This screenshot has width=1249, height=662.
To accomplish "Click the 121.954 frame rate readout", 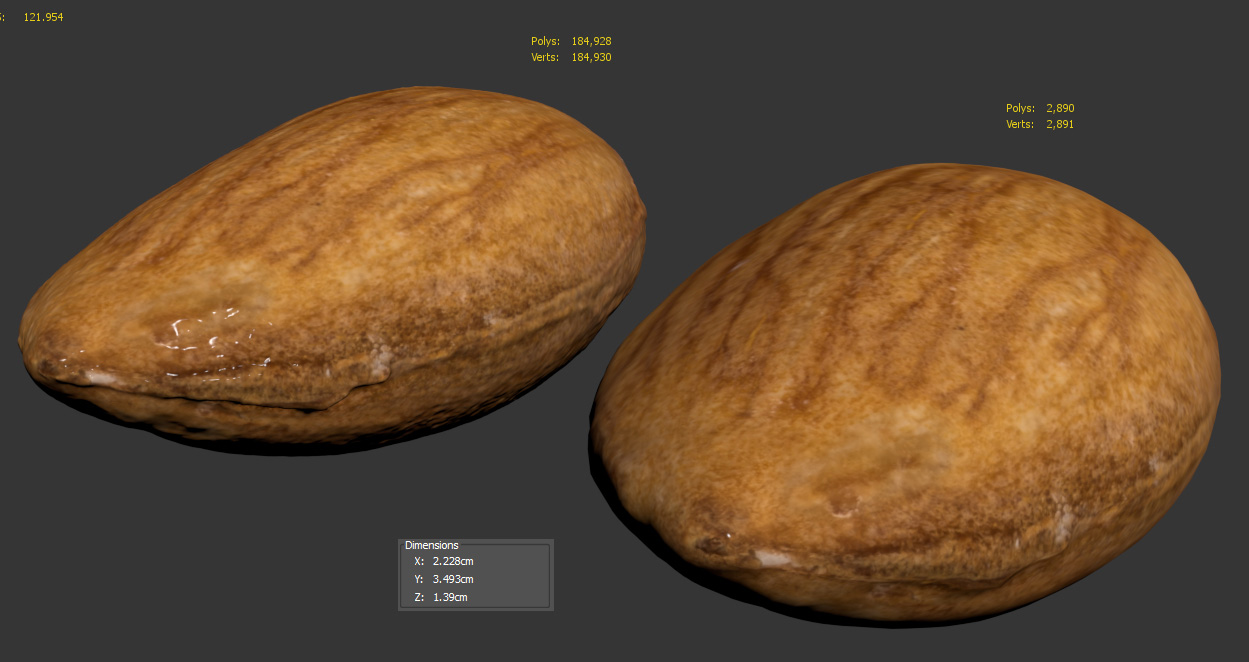I will point(43,18).
